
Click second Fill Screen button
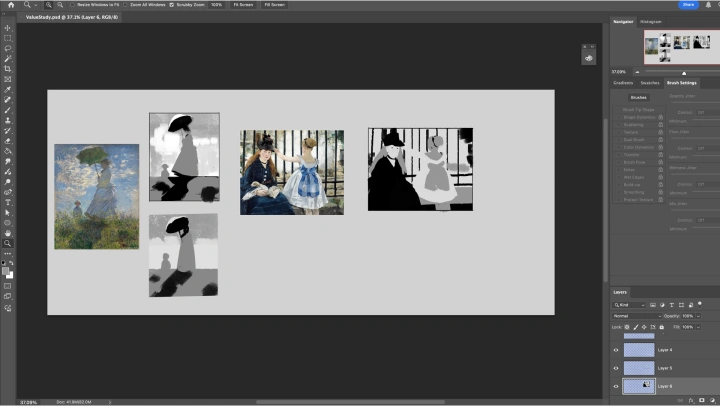click(x=274, y=5)
